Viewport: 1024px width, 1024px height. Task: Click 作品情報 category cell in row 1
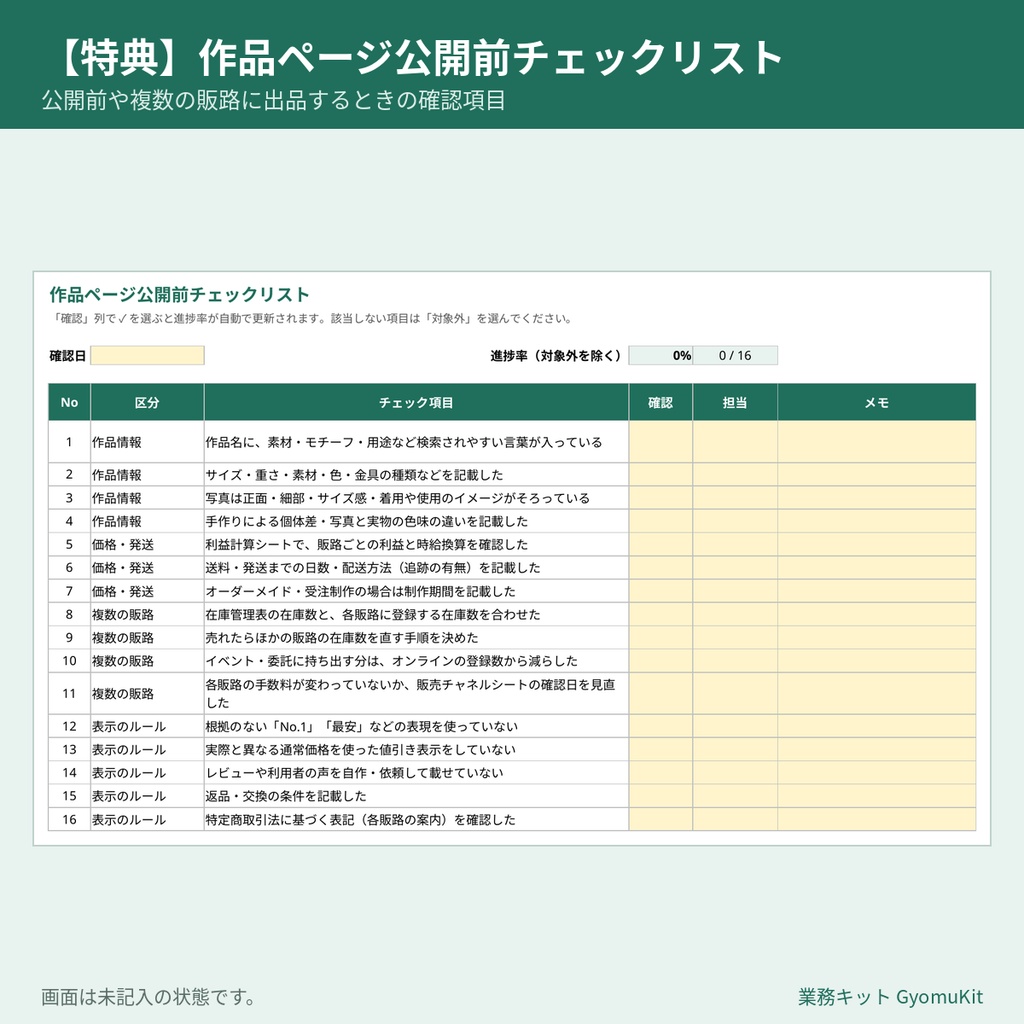click(x=147, y=442)
